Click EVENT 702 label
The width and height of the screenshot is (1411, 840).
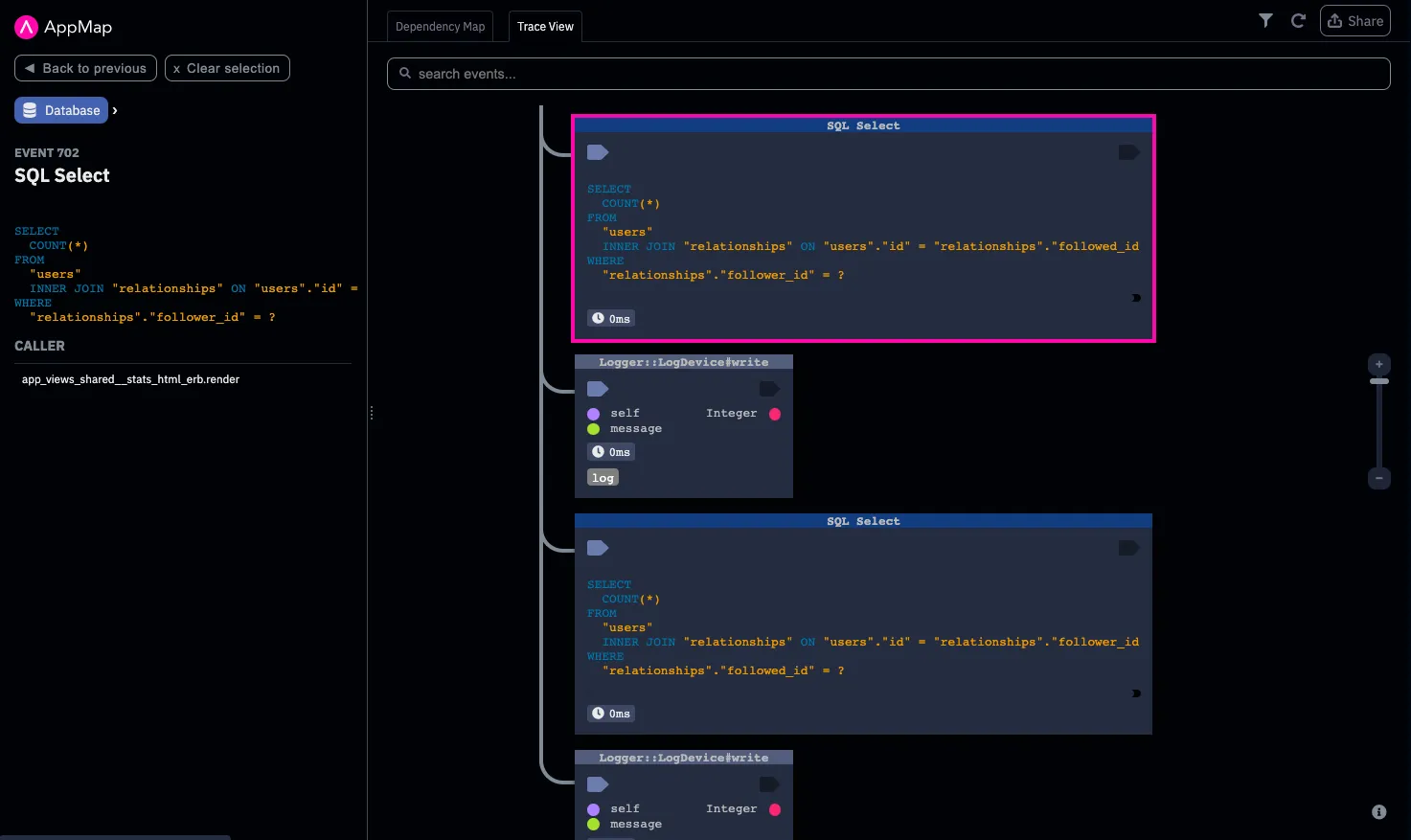47,153
